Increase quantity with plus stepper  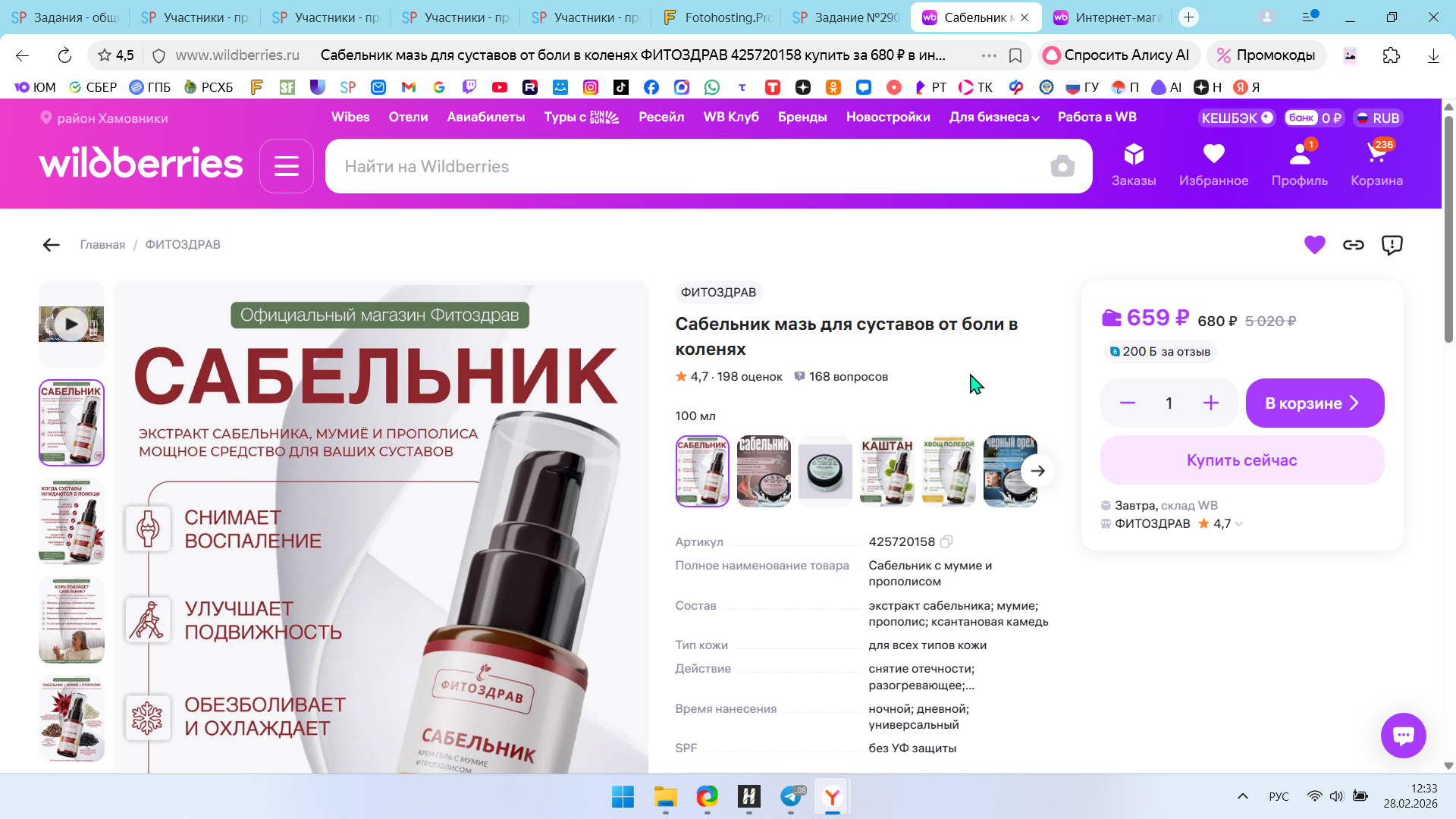(x=1211, y=403)
